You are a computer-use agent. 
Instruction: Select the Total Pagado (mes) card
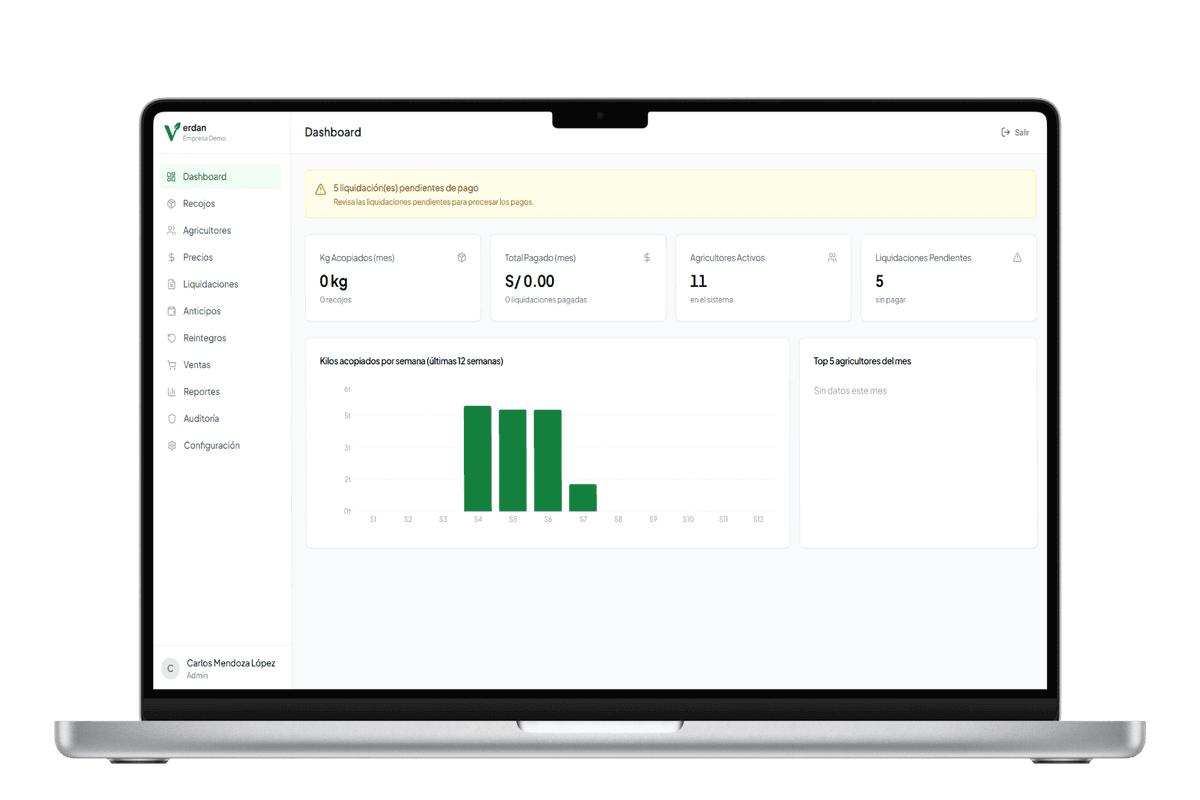click(x=578, y=278)
